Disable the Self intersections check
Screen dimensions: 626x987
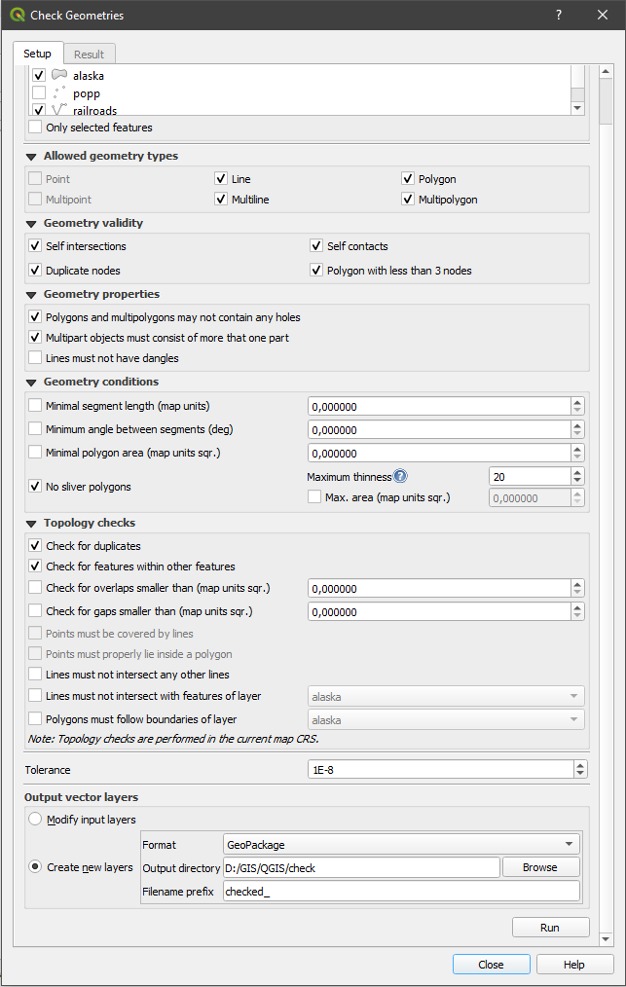pos(35,246)
